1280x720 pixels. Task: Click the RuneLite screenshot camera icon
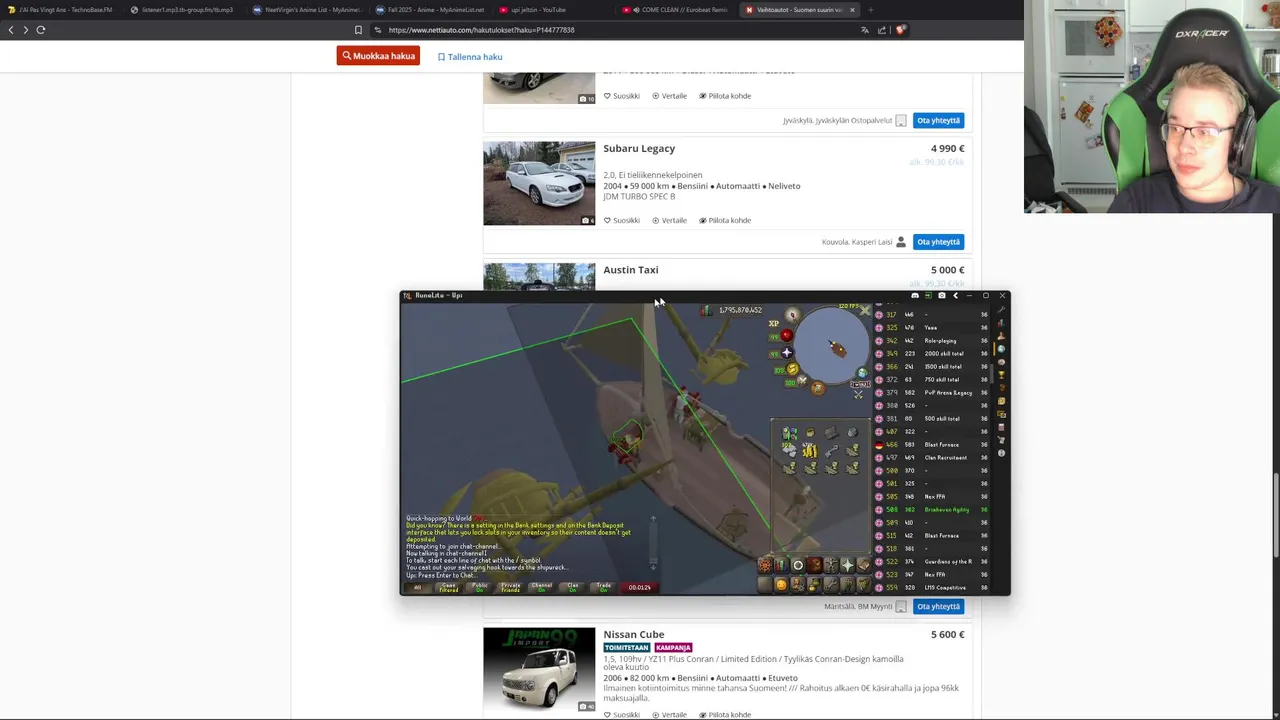click(x=942, y=295)
